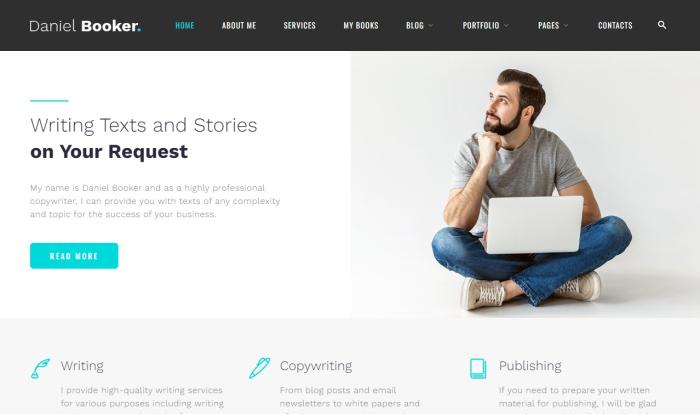Go to the Home menu item

[185, 25]
